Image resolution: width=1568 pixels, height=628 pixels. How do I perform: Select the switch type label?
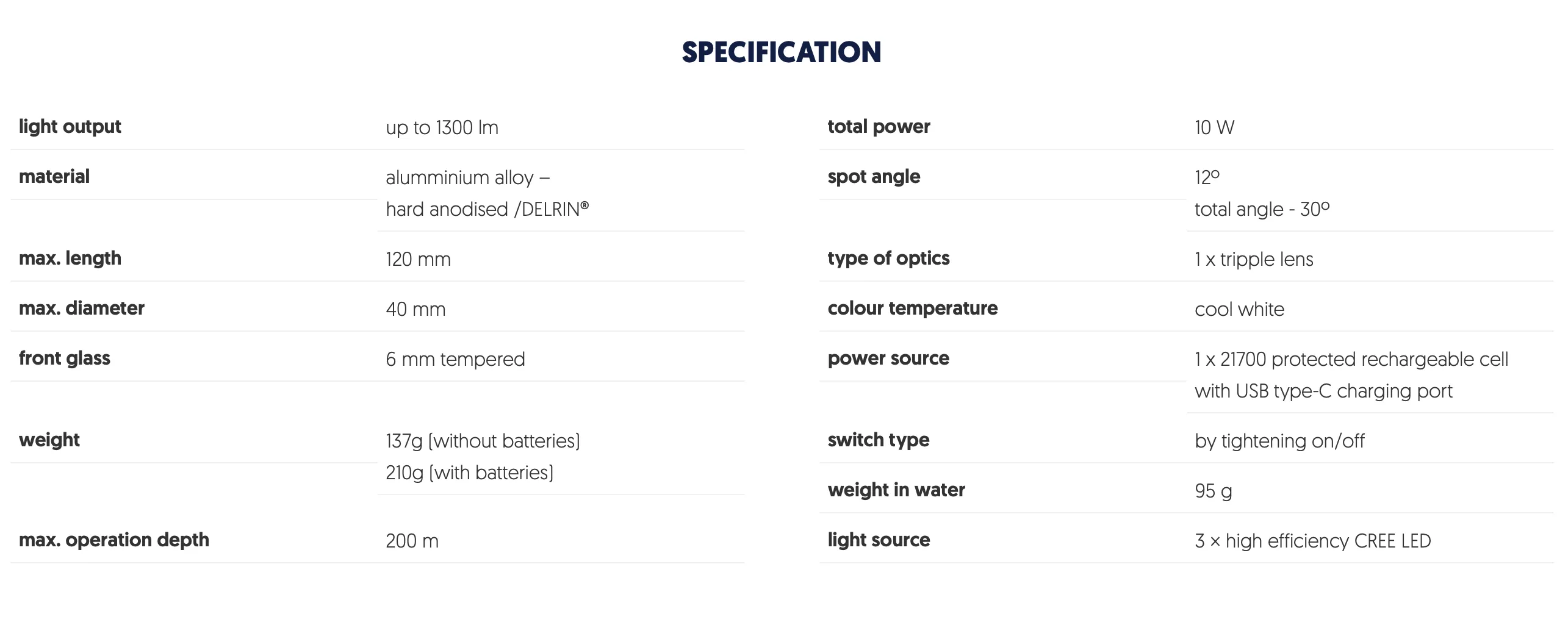pyautogui.click(x=879, y=440)
